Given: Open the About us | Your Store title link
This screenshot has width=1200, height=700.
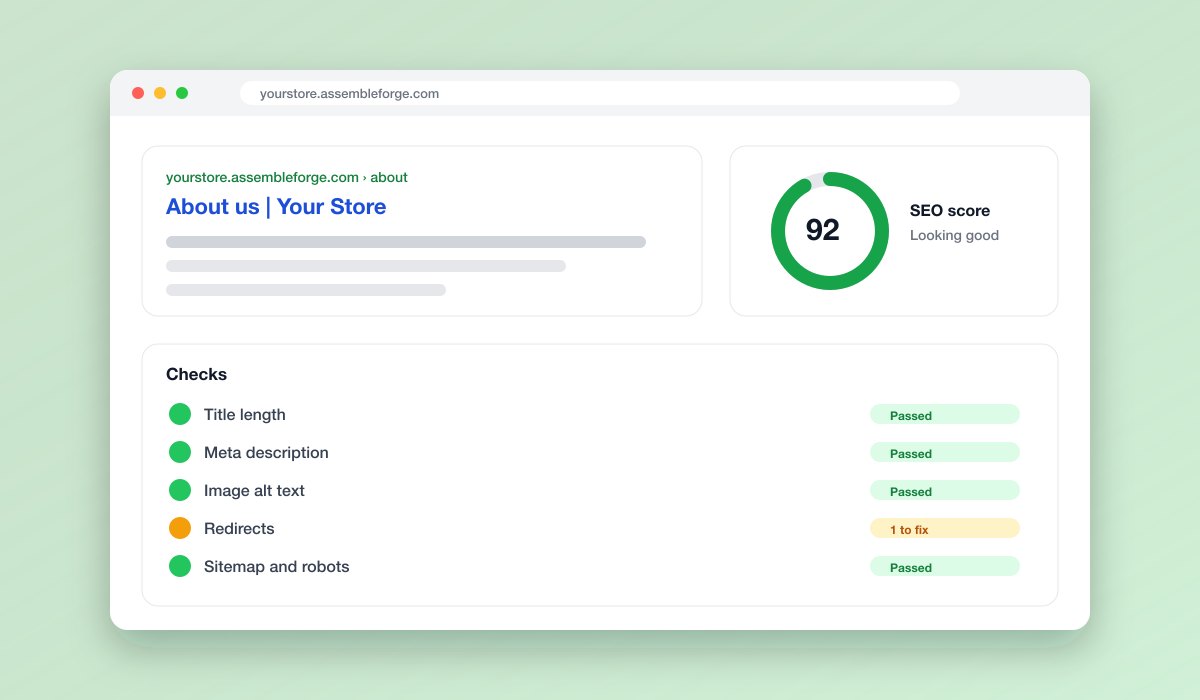Looking at the screenshot, I should pyautogui.click(x=276, y=207).
